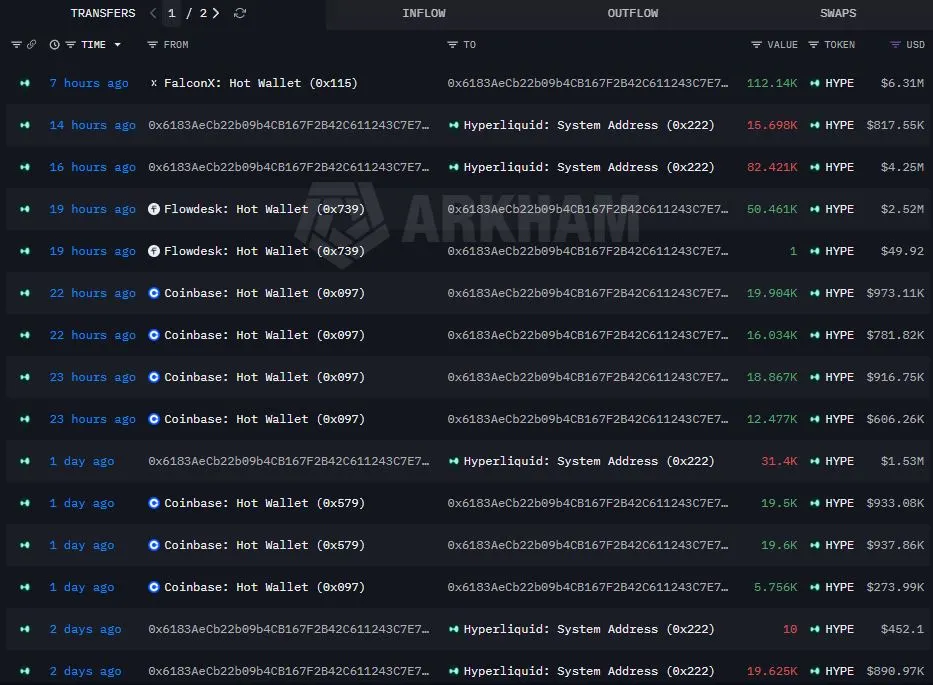Click USD amount $973.11K
The image size is (933, 685).
(x=895, y=293)
